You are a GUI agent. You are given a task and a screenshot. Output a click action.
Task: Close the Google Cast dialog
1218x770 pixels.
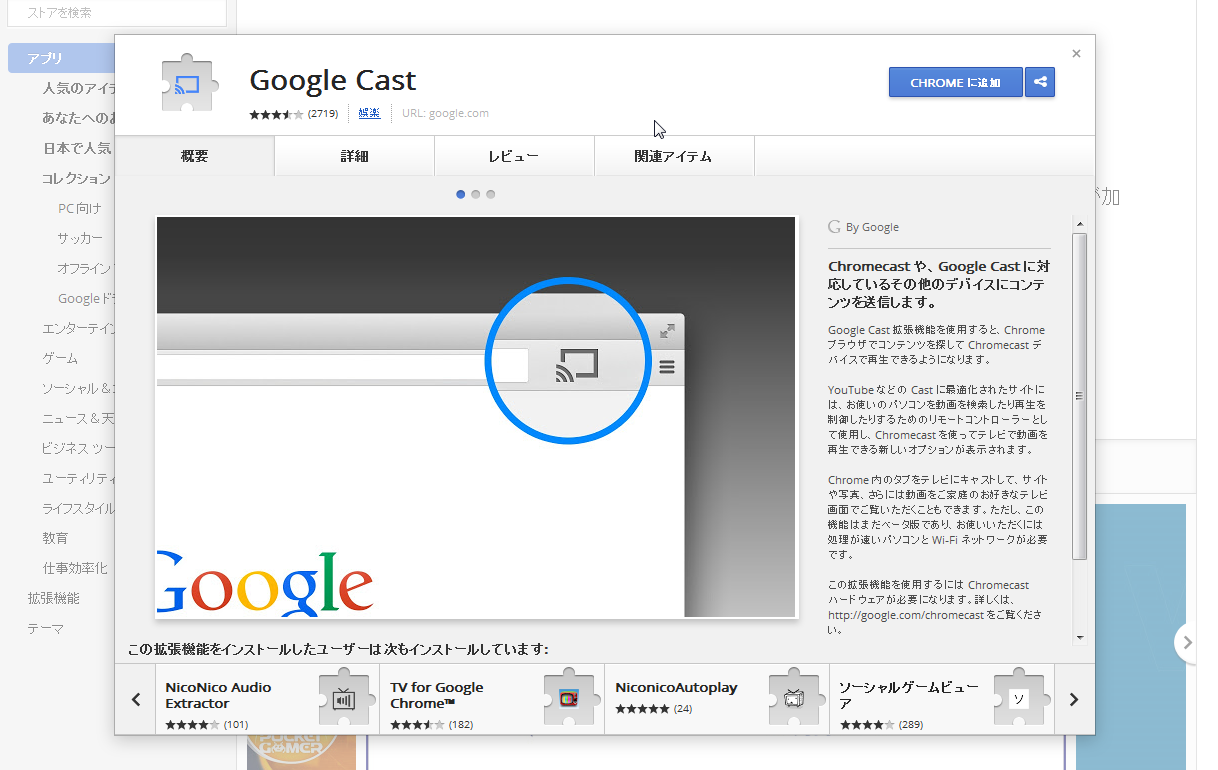pyautogui.click(x=1076, y=54)
